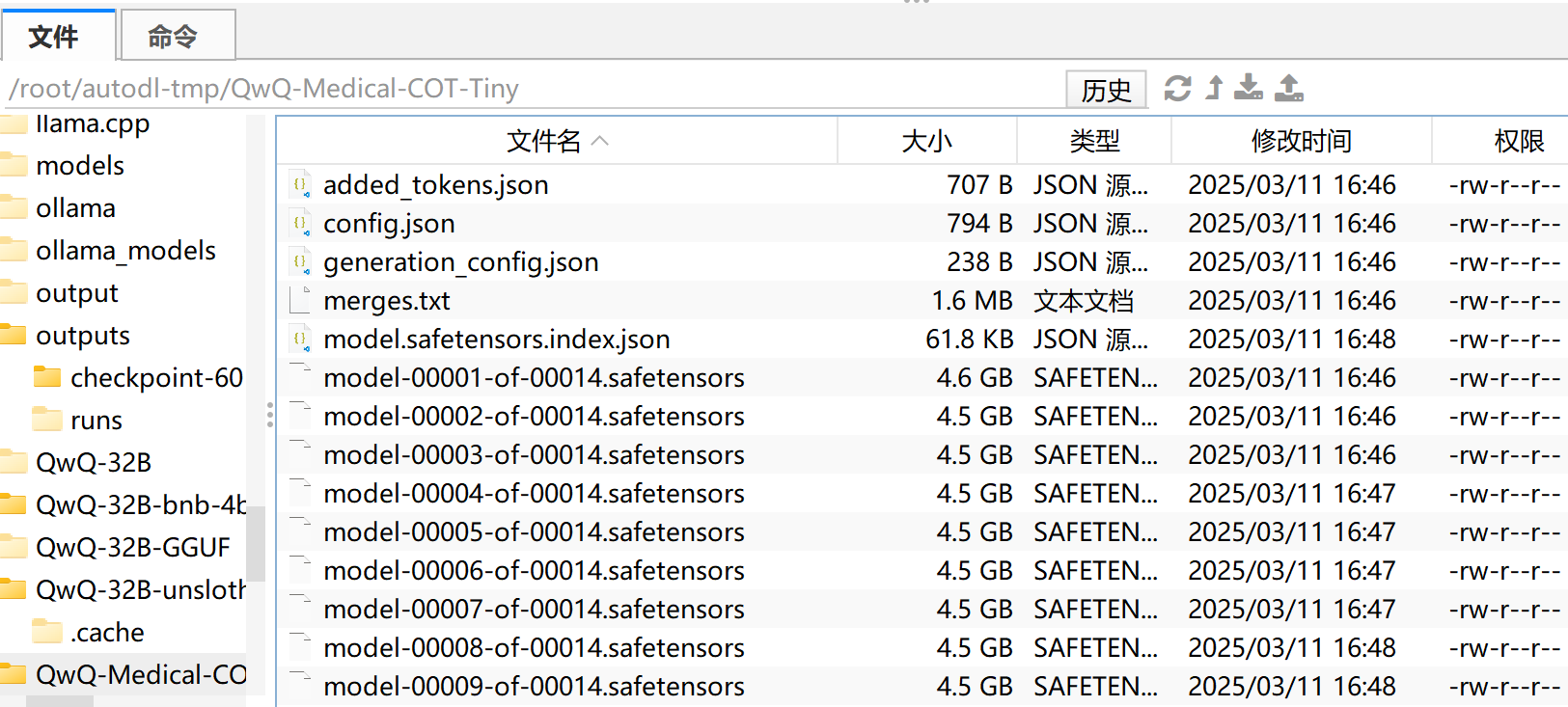Click the 238 B size cell
1568x707 pixels.
pos(979,261)
